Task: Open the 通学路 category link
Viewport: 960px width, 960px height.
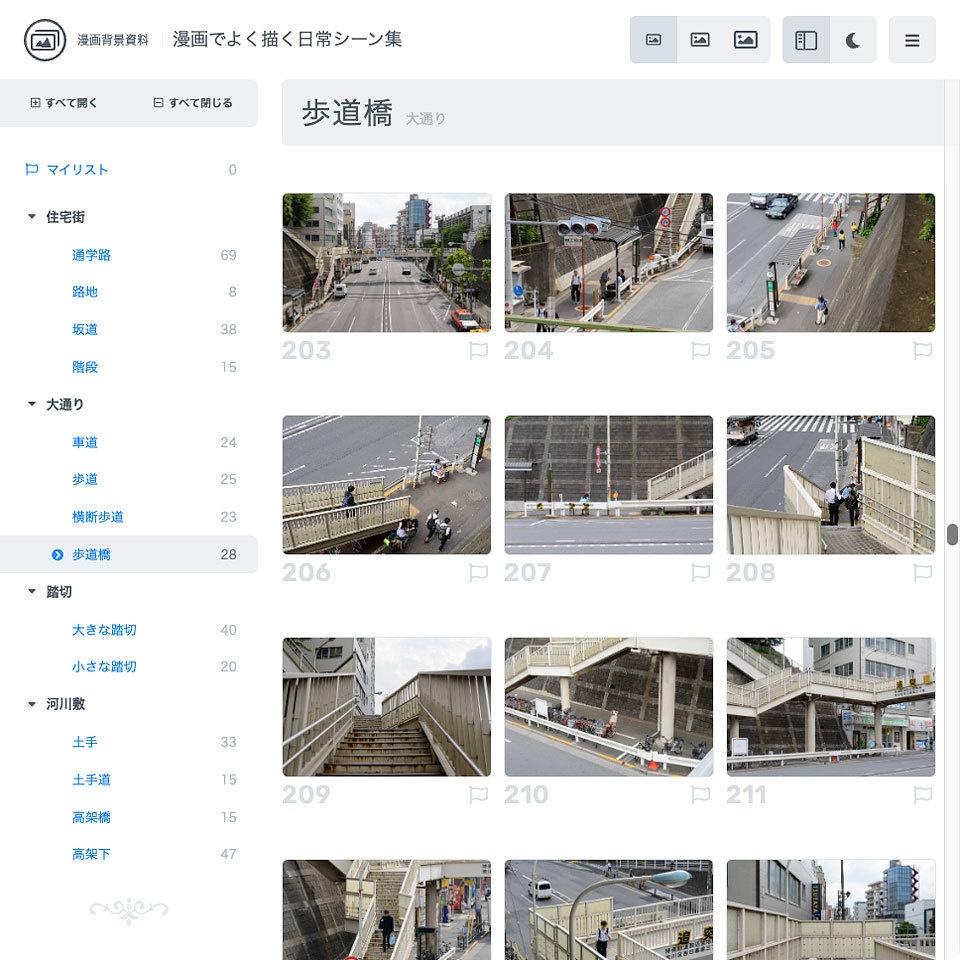Action: 91,255
